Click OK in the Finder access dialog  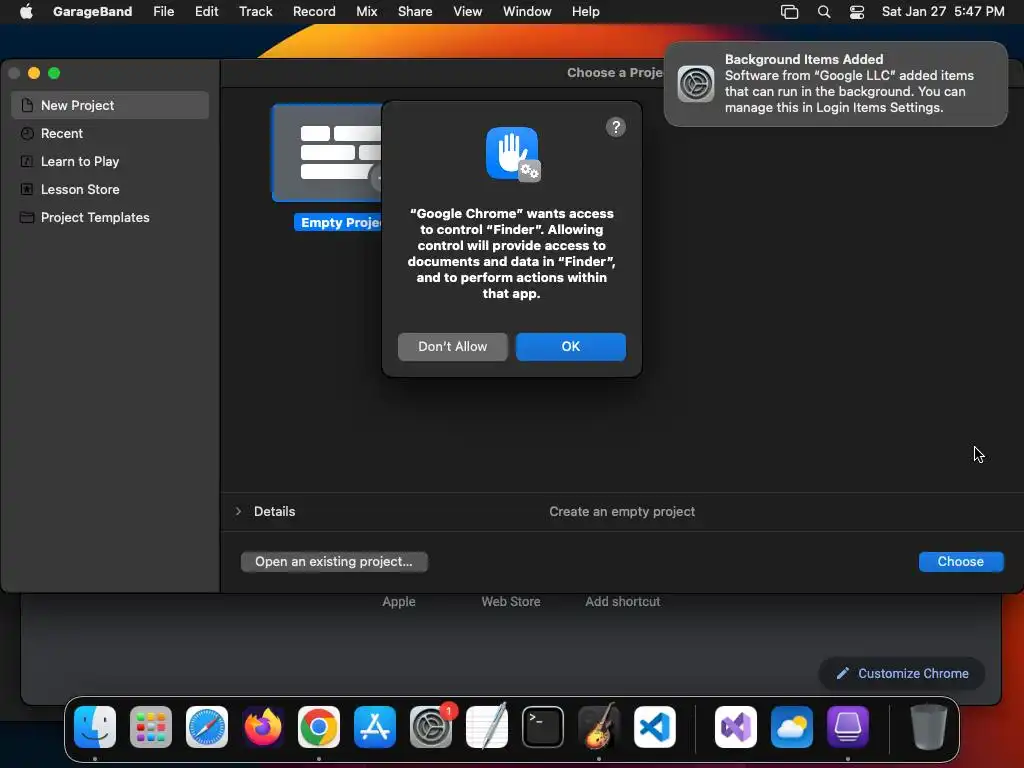pyautogui.click(x=570, y=347)
